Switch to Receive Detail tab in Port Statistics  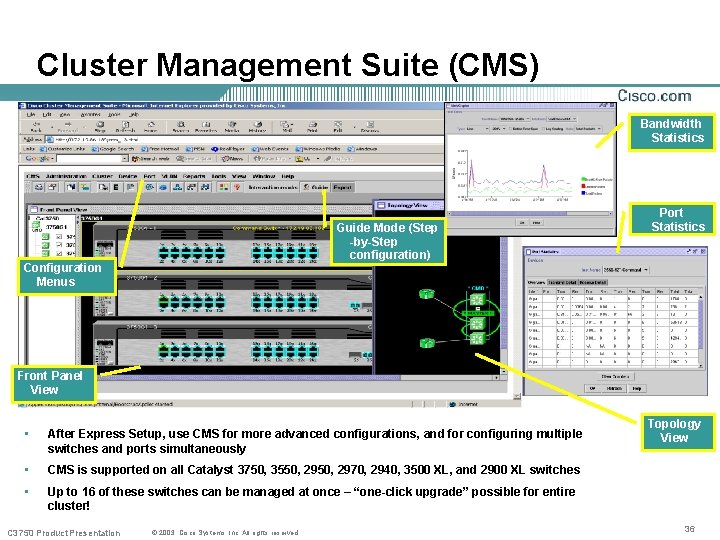[594, 282]
